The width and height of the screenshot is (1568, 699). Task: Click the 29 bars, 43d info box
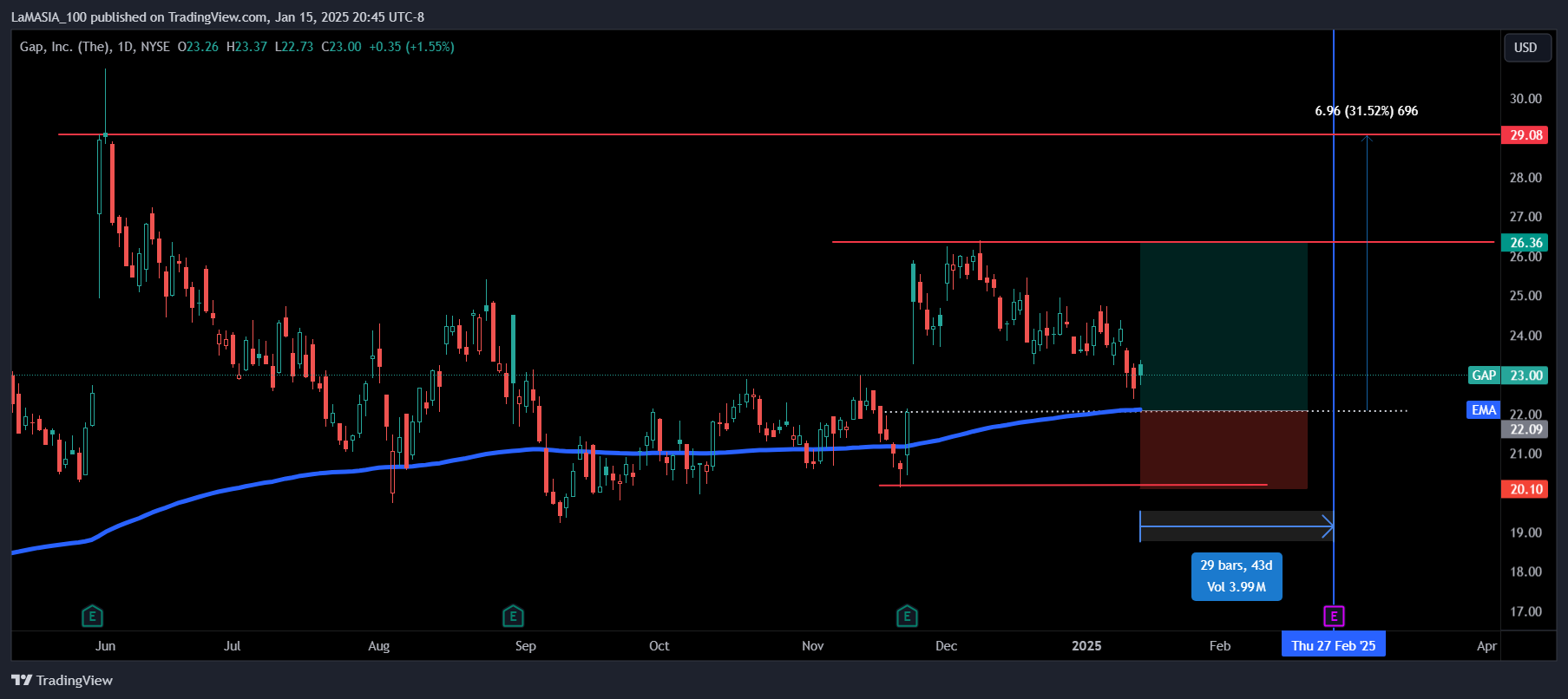(1237, 577)
